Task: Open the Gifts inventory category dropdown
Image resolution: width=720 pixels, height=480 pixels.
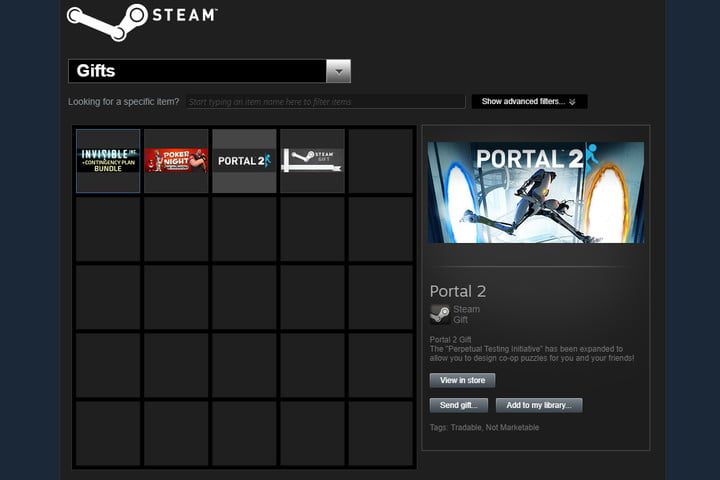Action: [197, 71]
